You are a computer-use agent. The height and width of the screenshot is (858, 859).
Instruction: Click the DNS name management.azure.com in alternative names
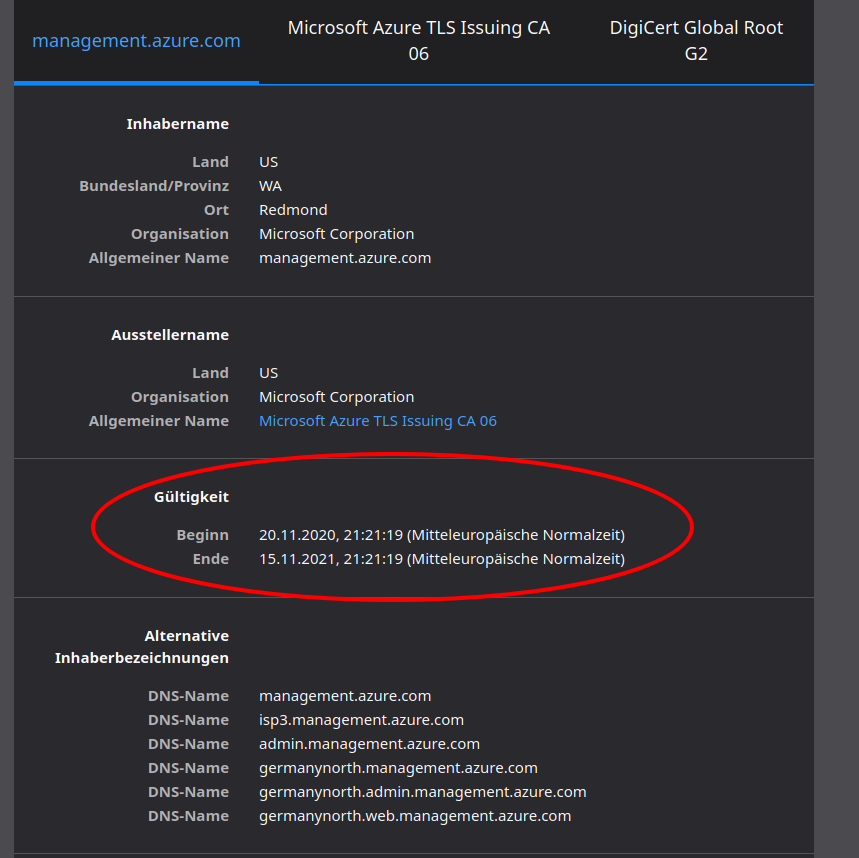click(x=345, y=696)
